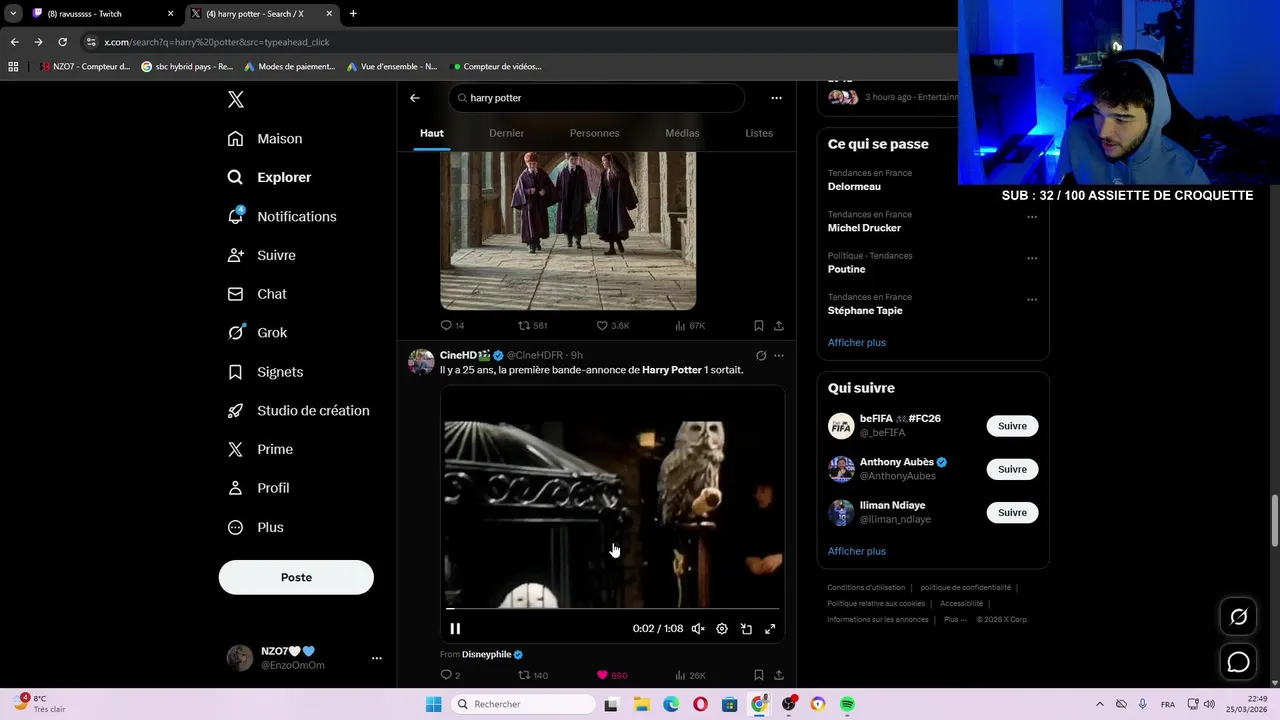
Task: Open video settings gear
Action: (722, 629)
